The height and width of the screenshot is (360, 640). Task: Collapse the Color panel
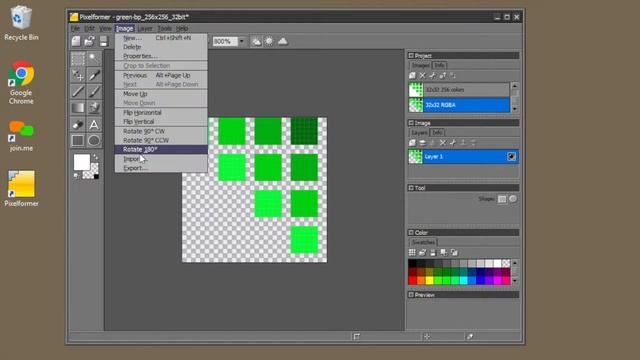[x=411, y=233]
